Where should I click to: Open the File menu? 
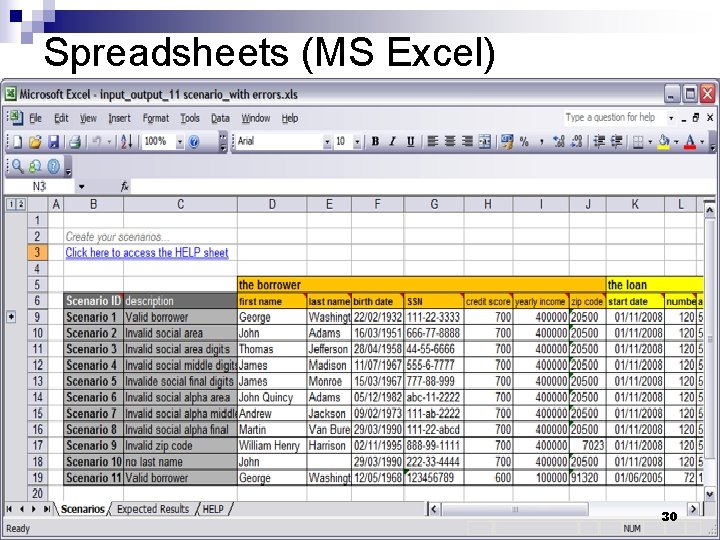pos(35,118)
